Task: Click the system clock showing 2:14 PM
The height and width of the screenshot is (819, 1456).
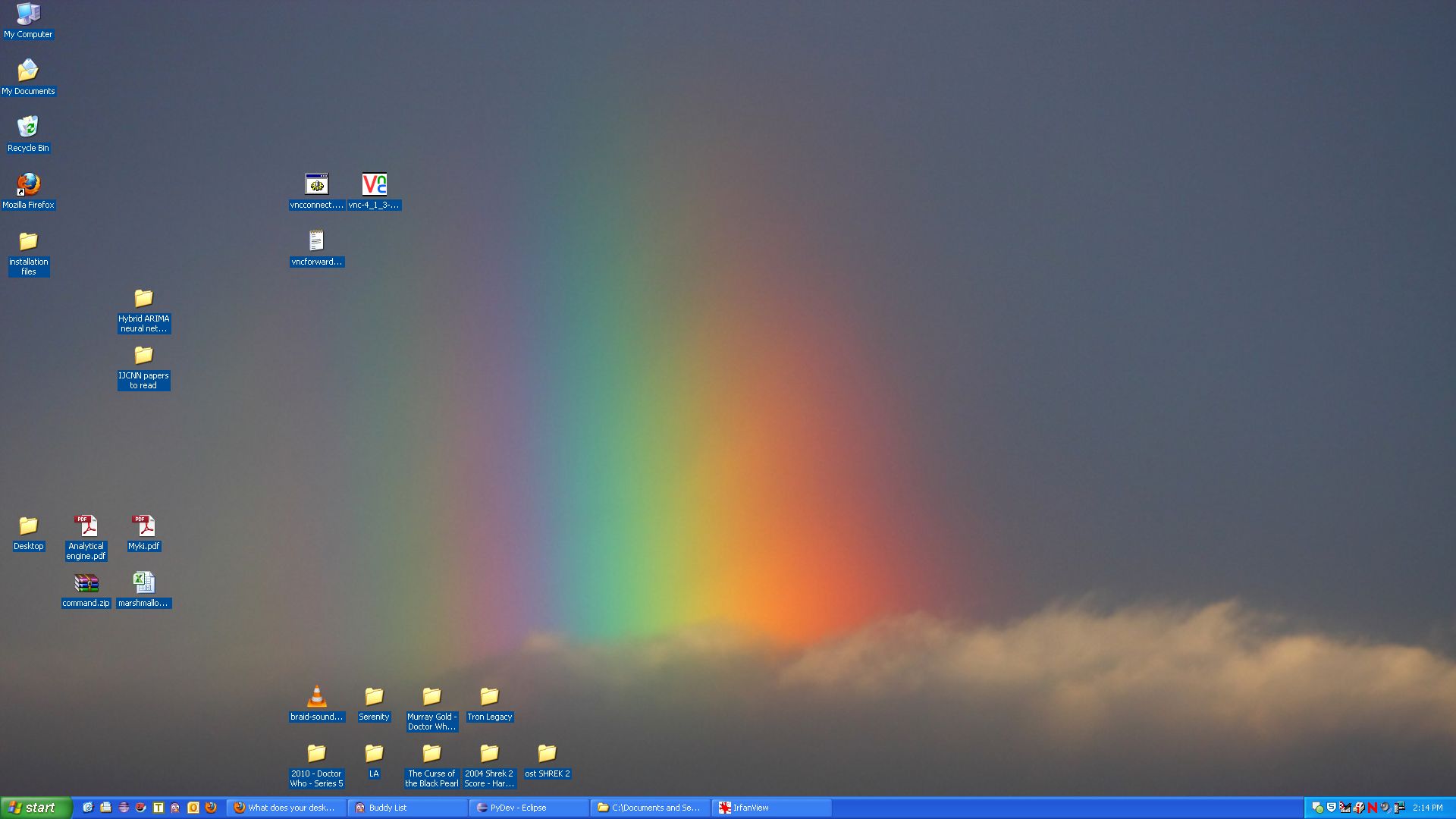Action: click(1427, 808)
